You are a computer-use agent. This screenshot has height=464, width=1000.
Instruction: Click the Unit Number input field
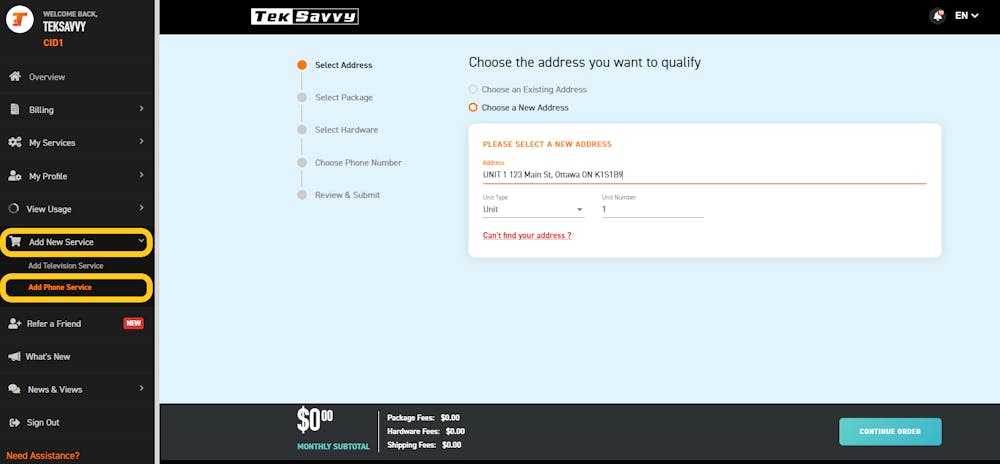(652, 209)
